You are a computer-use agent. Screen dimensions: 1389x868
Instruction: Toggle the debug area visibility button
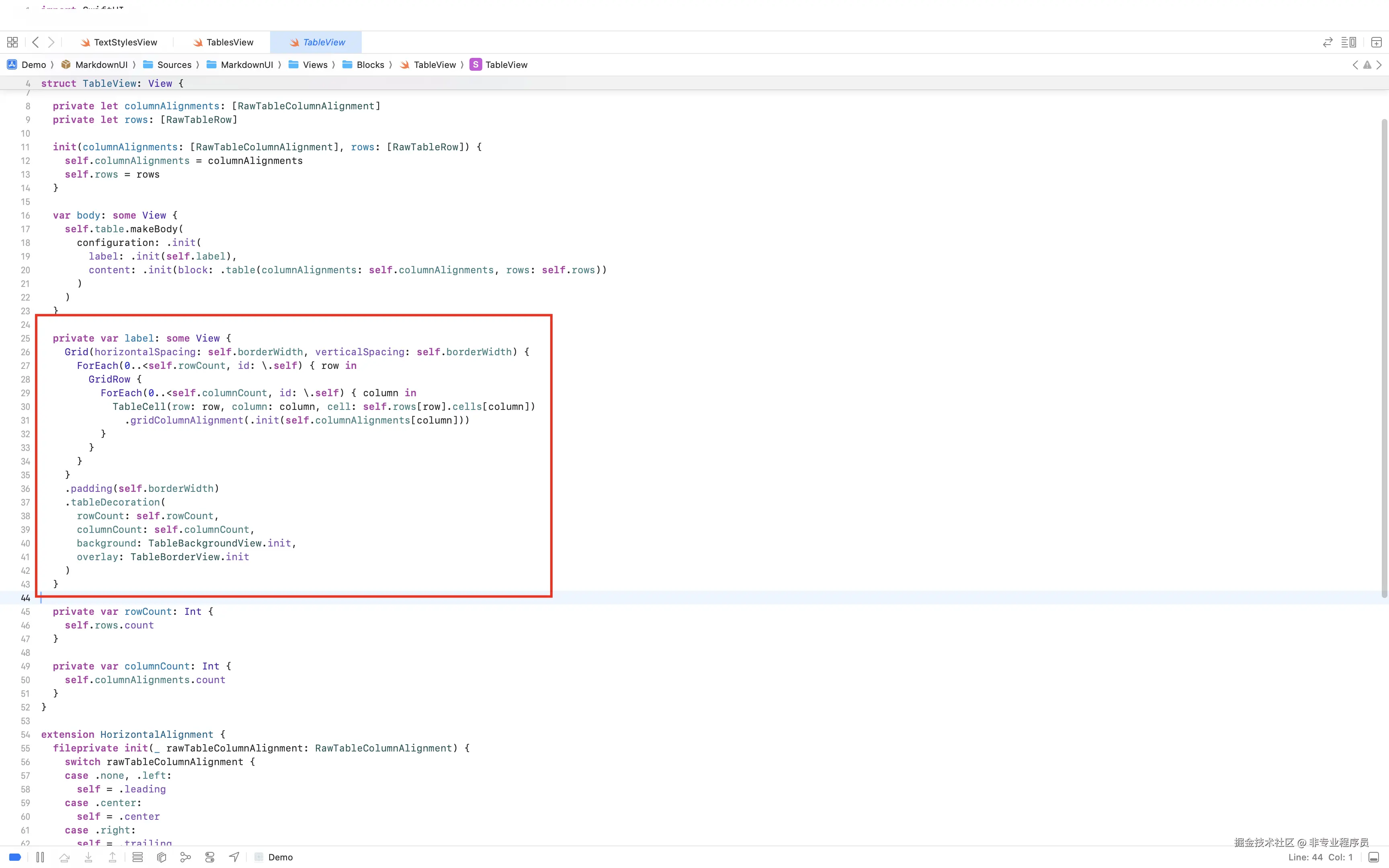(1373, 857)
